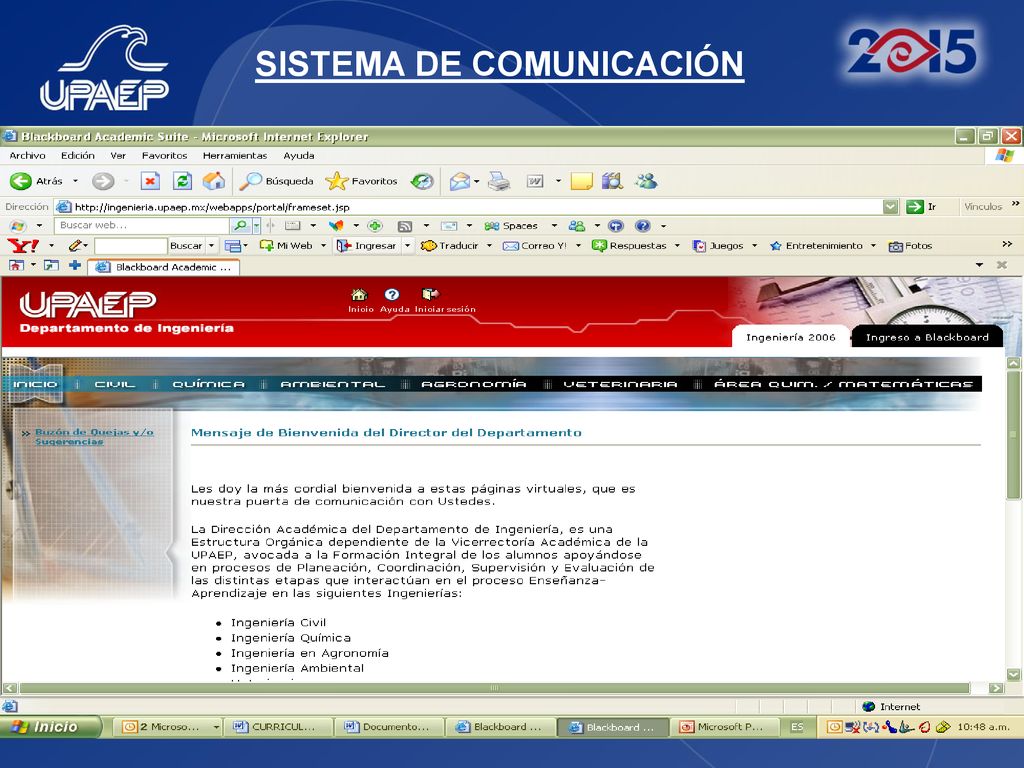Print the page with printer icon

499,181
